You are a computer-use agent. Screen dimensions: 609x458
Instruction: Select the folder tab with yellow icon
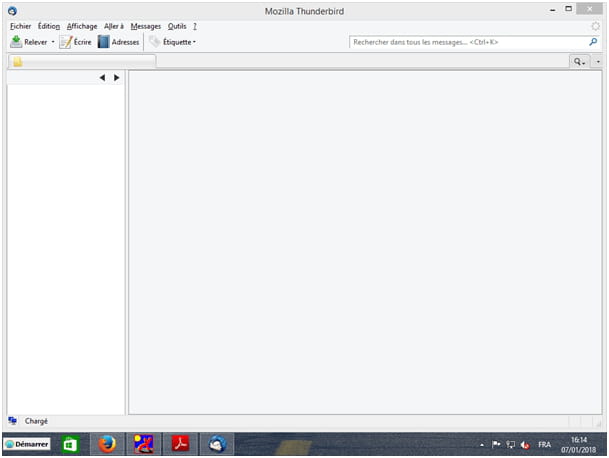(82, 62)
